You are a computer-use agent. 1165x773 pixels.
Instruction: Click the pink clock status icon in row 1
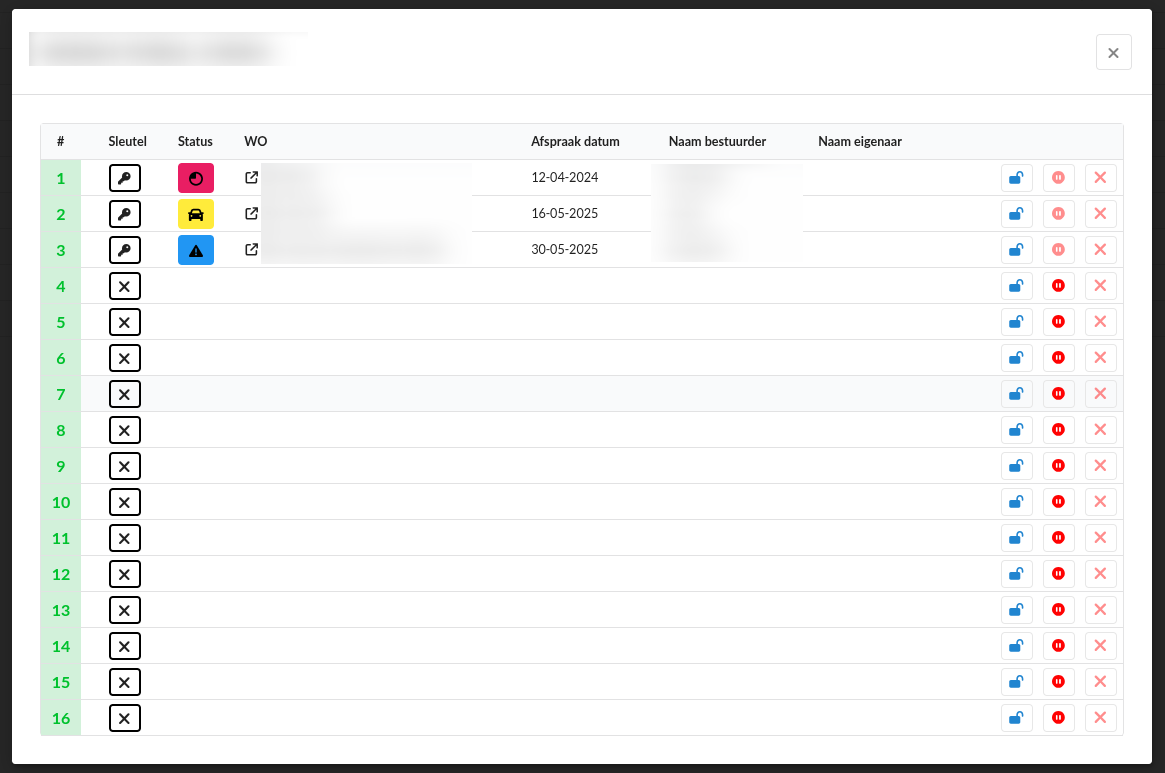(x=196, y=178)
